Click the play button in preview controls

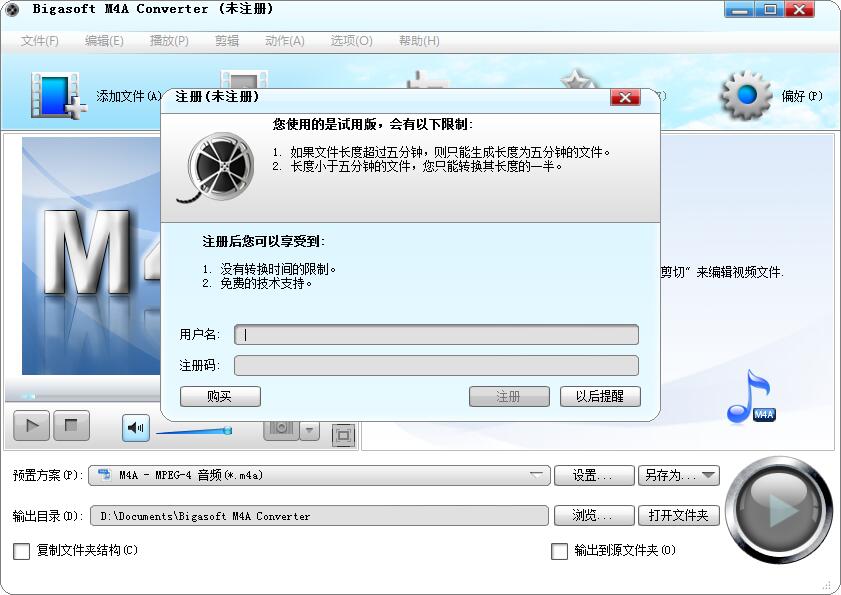[31, 426]
